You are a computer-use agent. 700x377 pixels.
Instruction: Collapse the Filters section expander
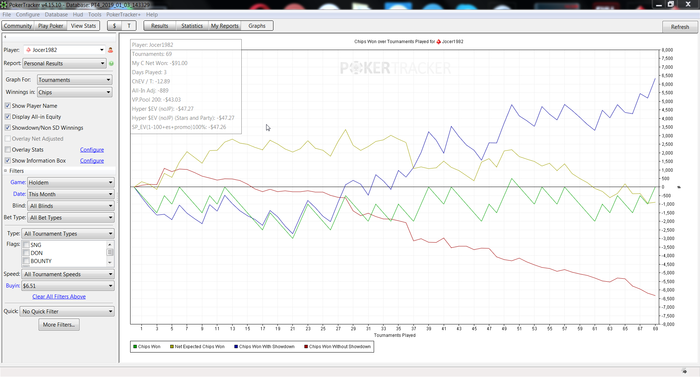tap(6, 171)
